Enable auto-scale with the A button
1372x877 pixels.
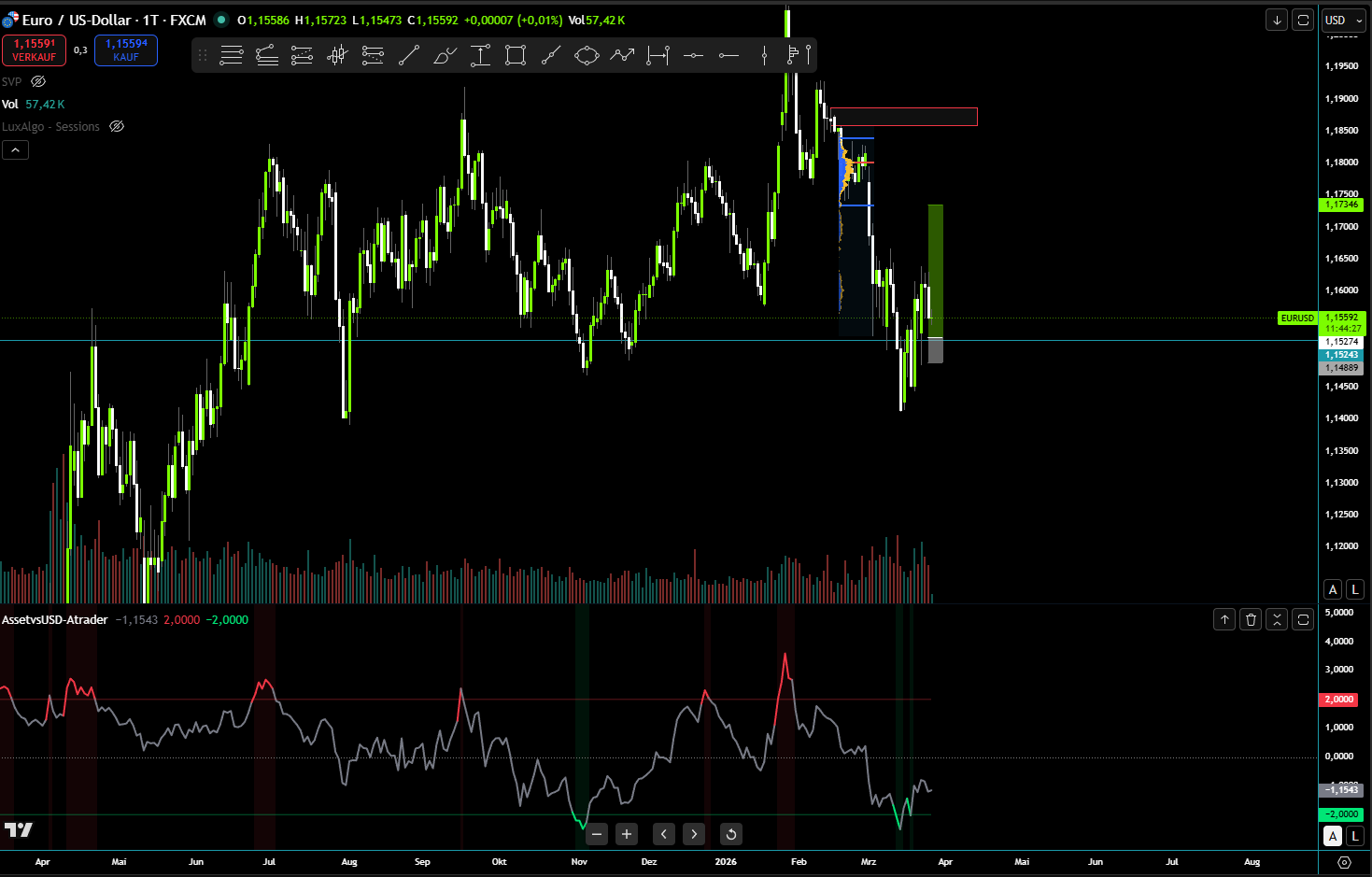(x=1332, y=588)
